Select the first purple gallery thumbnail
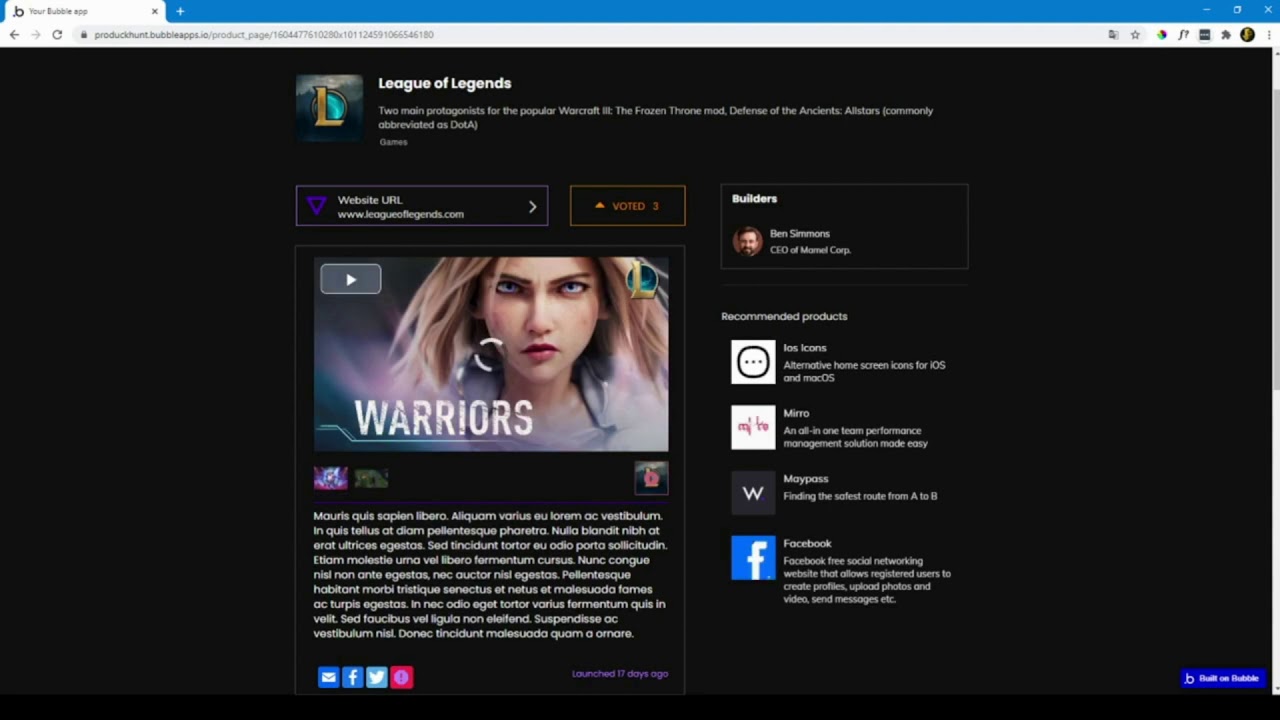This screenshot has width=1280, height=720. pos(331,478)
